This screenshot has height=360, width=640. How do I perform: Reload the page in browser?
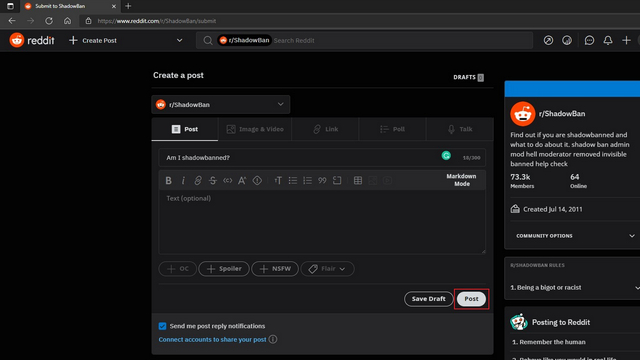pyautogui.click(x=49, y=21)
